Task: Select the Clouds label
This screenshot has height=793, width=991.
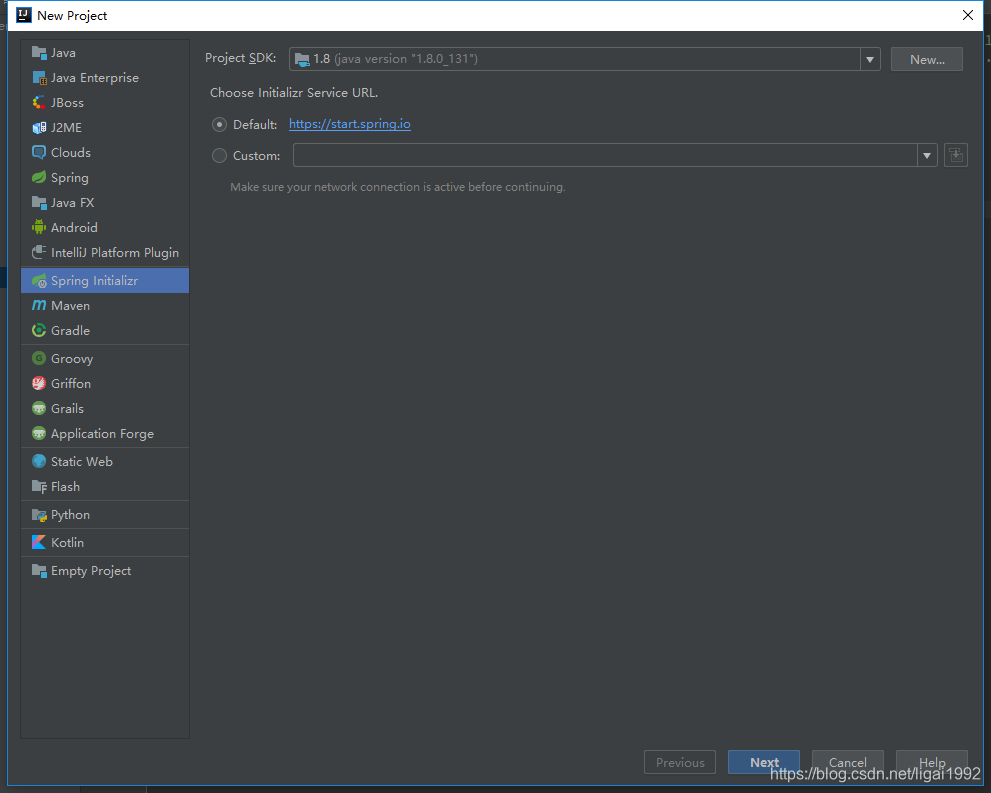Action: point(71,153)
